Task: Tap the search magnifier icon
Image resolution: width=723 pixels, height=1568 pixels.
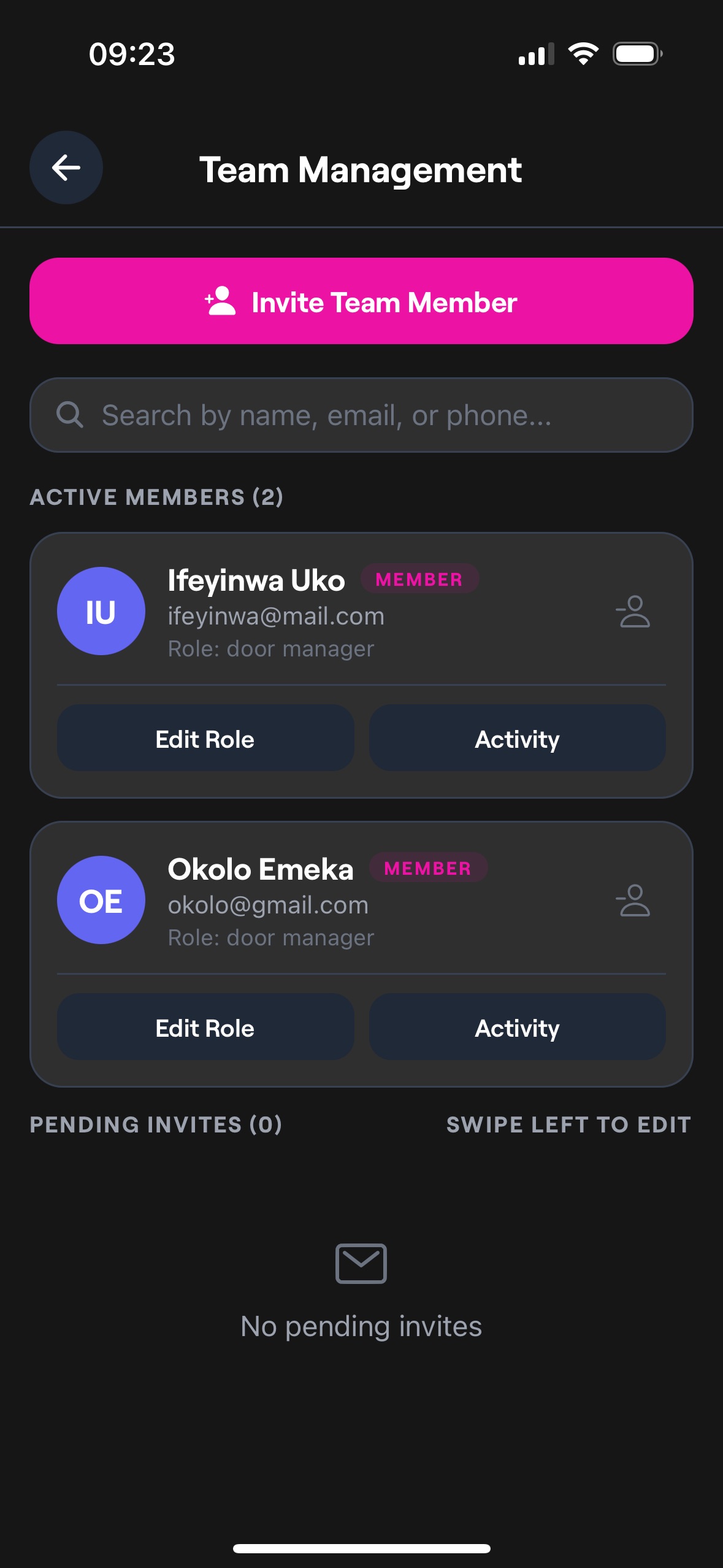Action: (70, 415)
